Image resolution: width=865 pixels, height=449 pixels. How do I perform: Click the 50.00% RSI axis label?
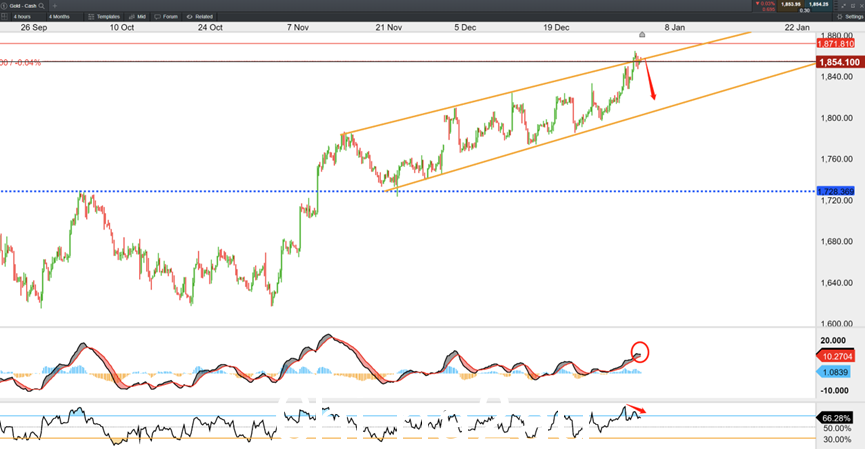[837, 429]
